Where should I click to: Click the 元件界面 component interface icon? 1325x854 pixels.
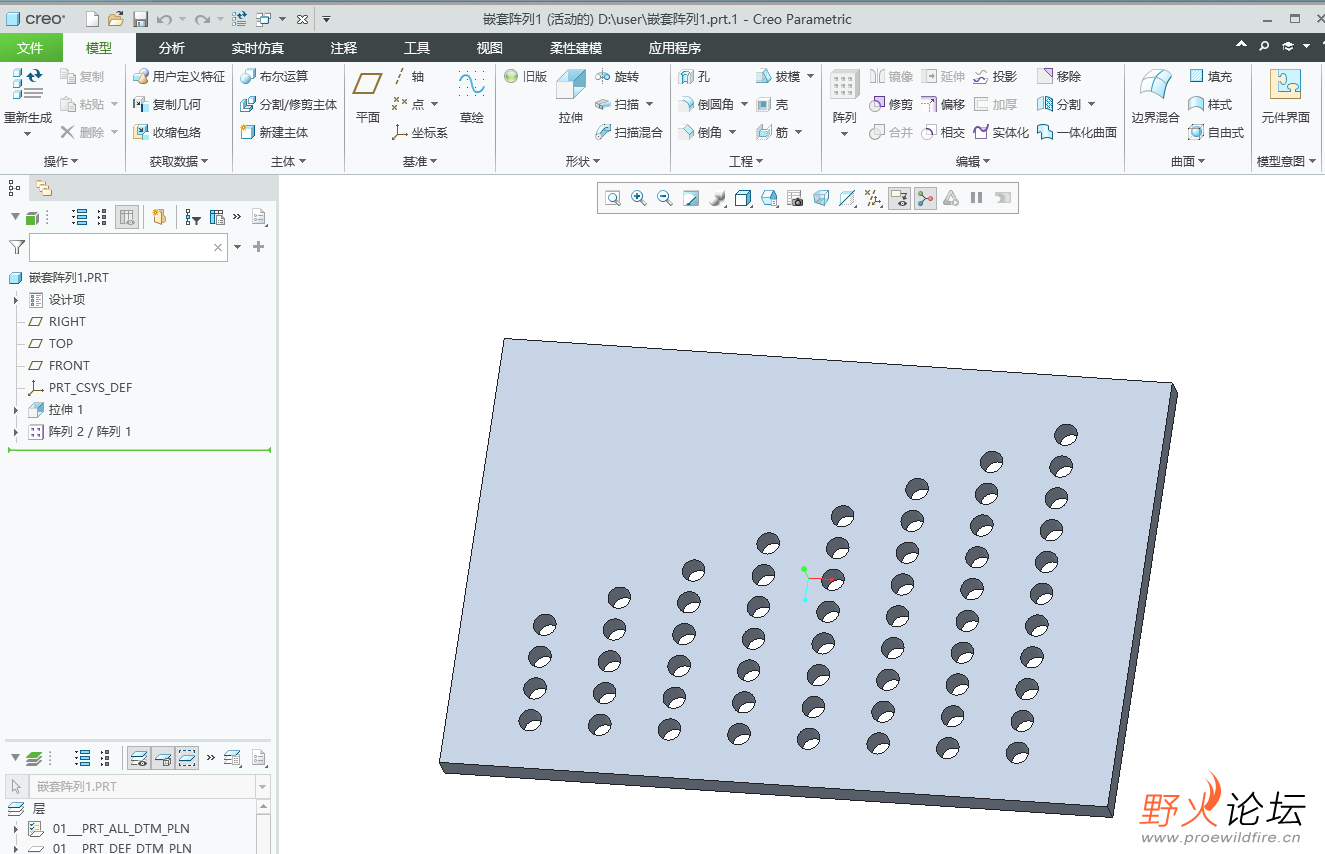1285,85
